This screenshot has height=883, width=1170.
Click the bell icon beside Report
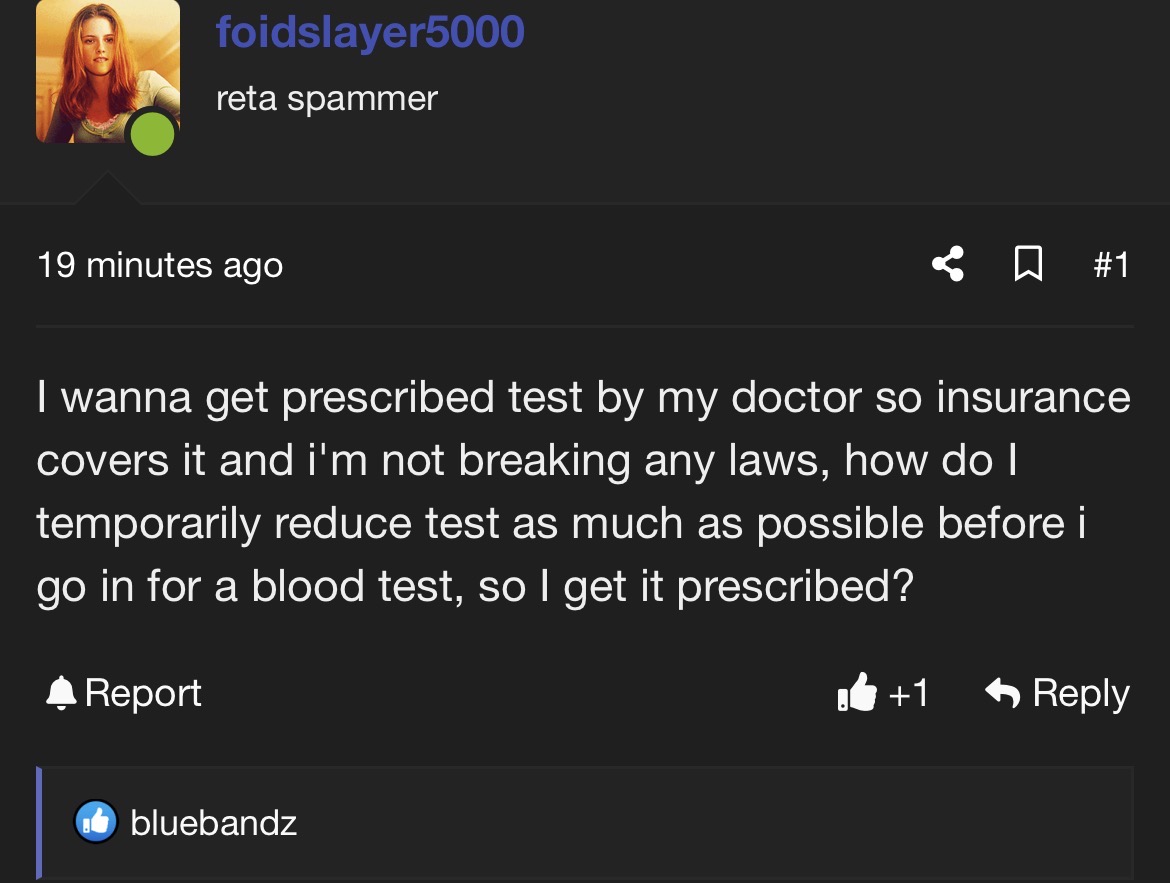pyautogui.click(x=61, y=693)
